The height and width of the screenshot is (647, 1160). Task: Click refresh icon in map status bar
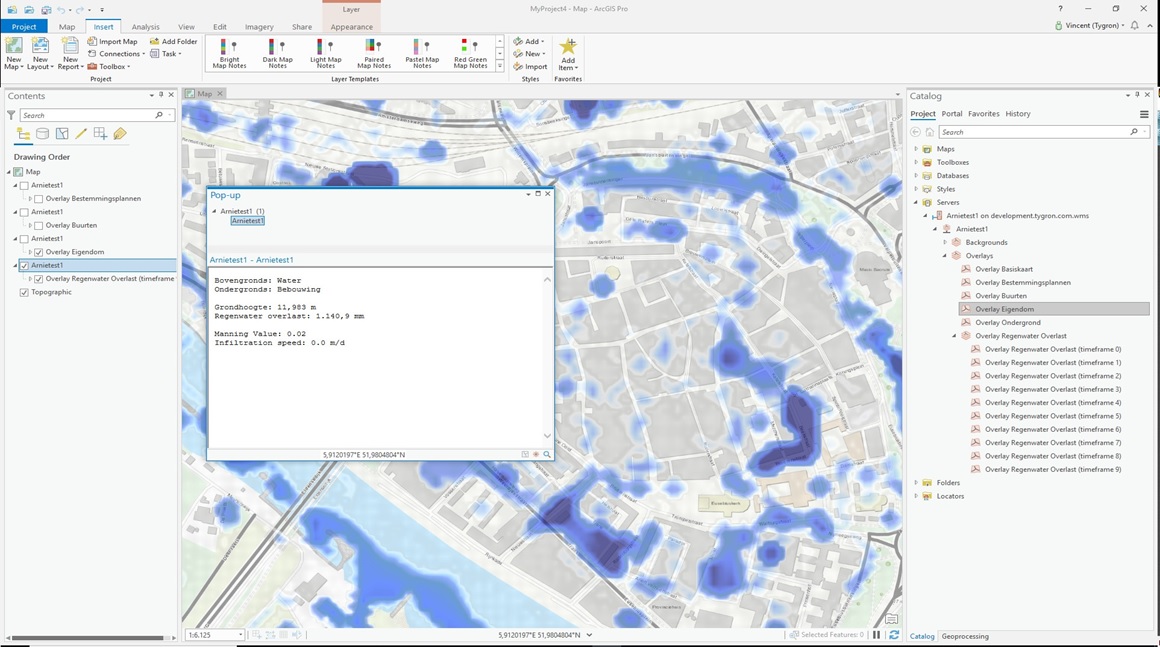(x=894, y=635)
